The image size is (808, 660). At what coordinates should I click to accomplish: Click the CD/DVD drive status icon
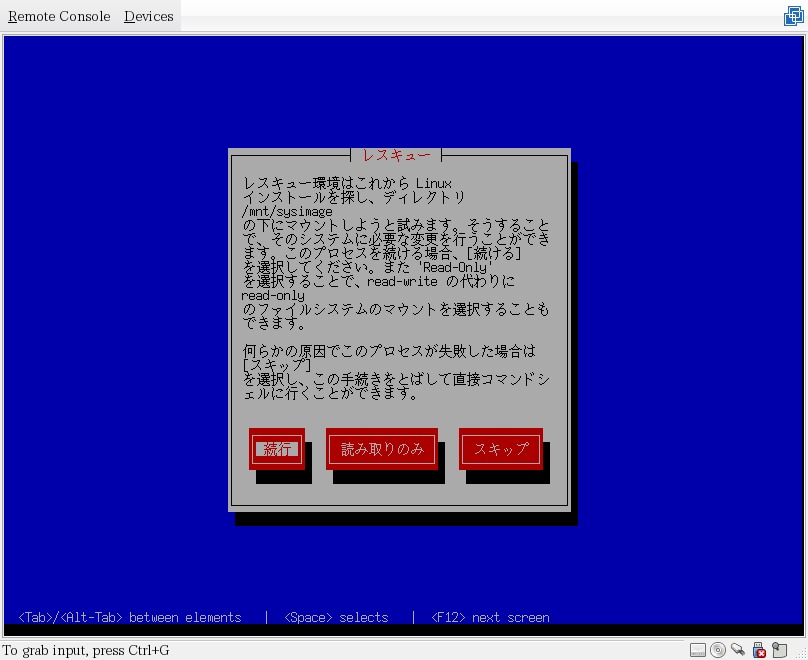pyautogui.click(x=718, y=650)
